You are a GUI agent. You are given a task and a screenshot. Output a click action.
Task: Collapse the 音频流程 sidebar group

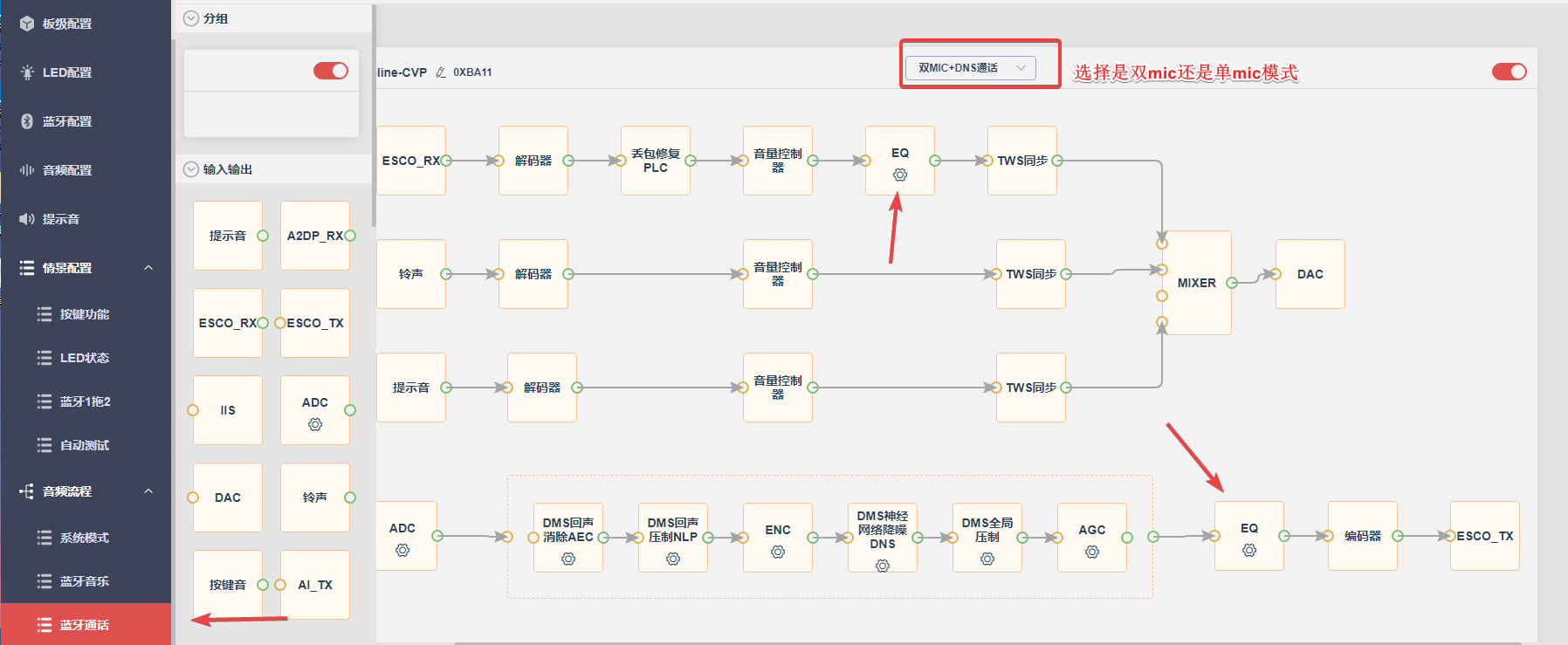click(x=148, y=491)
